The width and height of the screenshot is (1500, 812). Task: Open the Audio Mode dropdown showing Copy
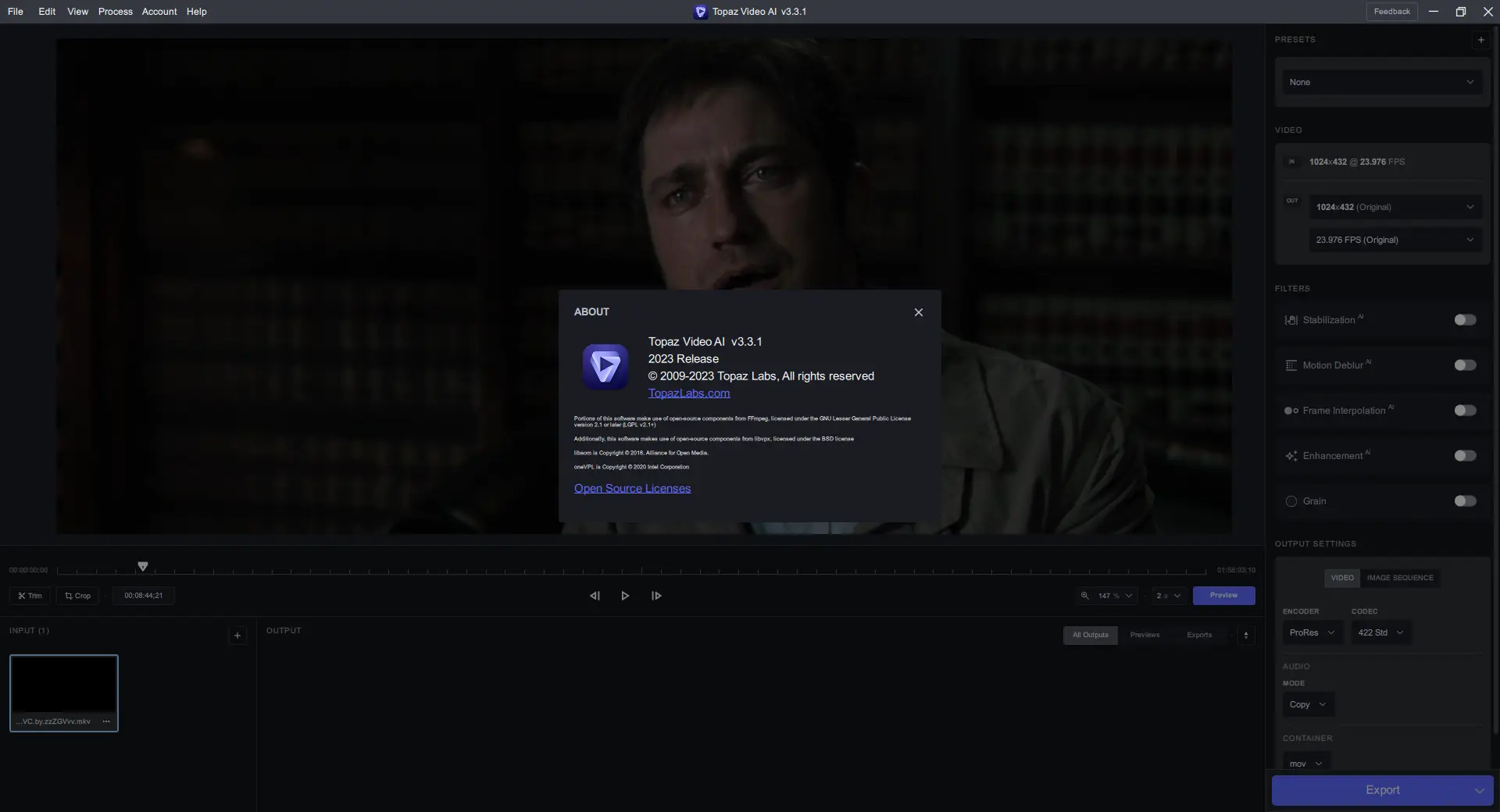1309,705
